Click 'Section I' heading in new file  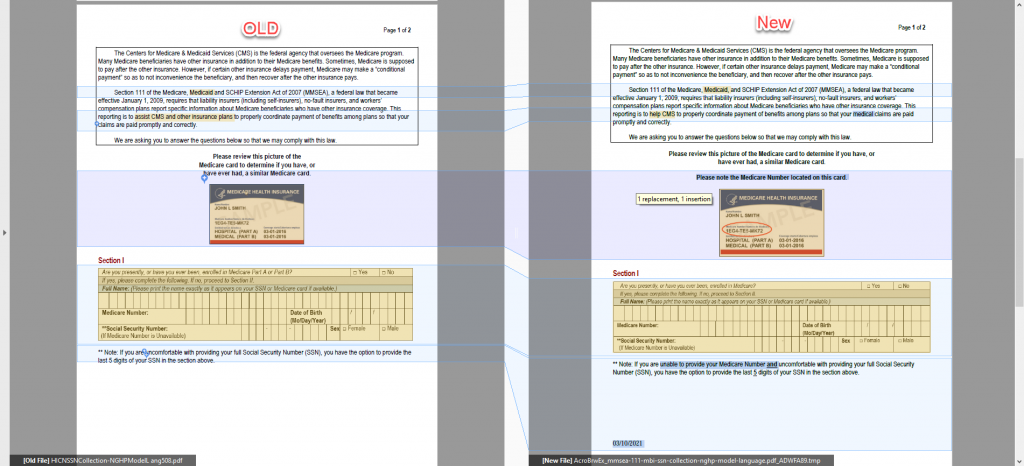[626, 273]
